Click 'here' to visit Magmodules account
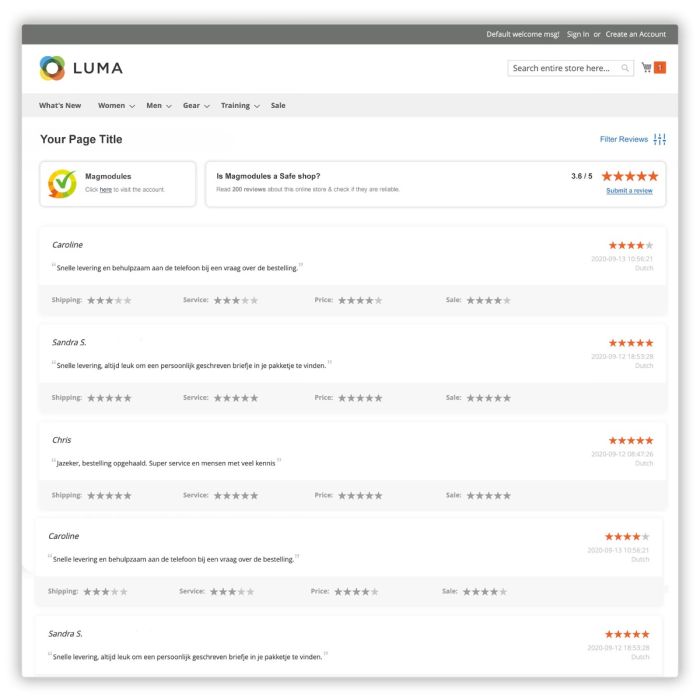The image size is (700, 700). coord(105,189)
